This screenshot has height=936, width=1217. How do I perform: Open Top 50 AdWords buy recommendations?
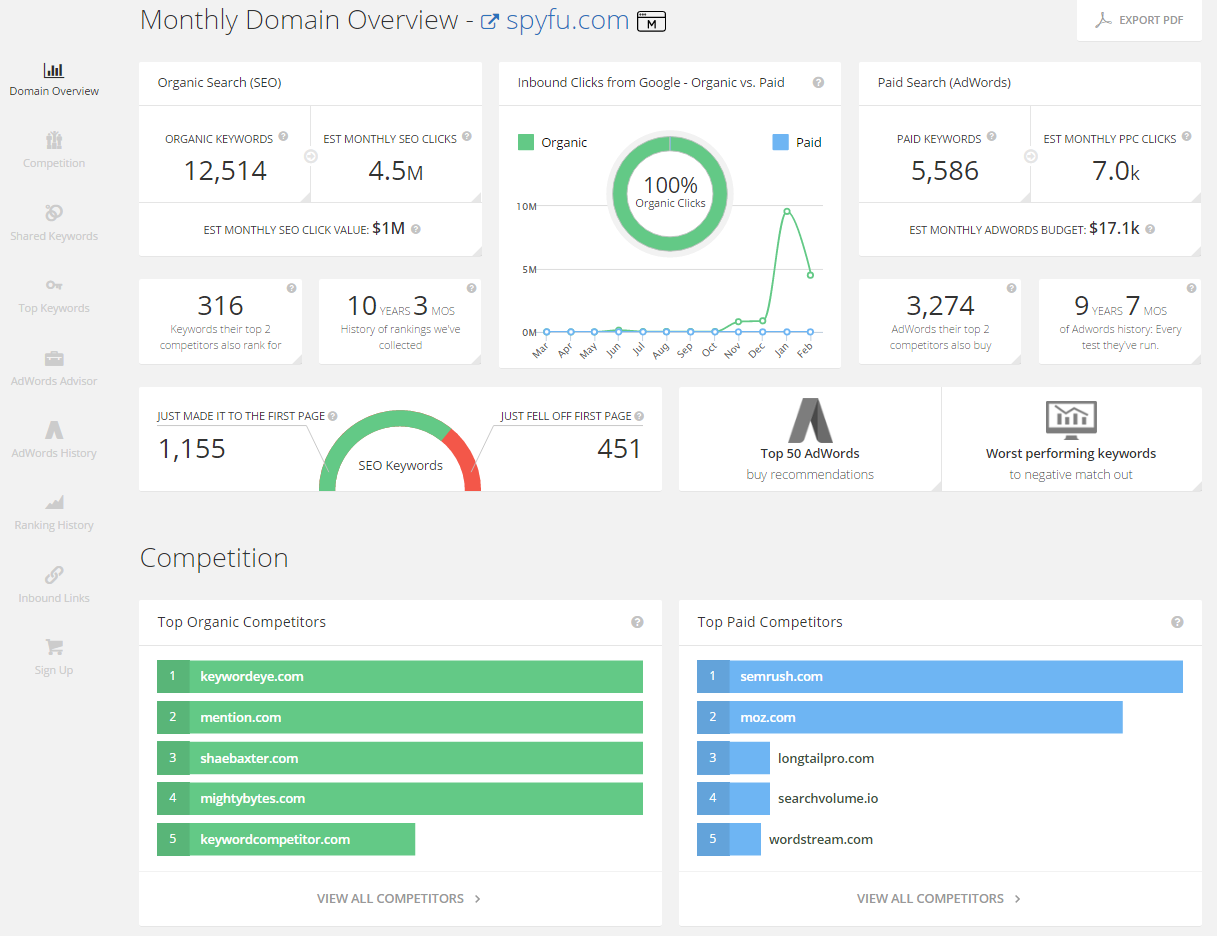pyautogui.click(x=810, y=439)
